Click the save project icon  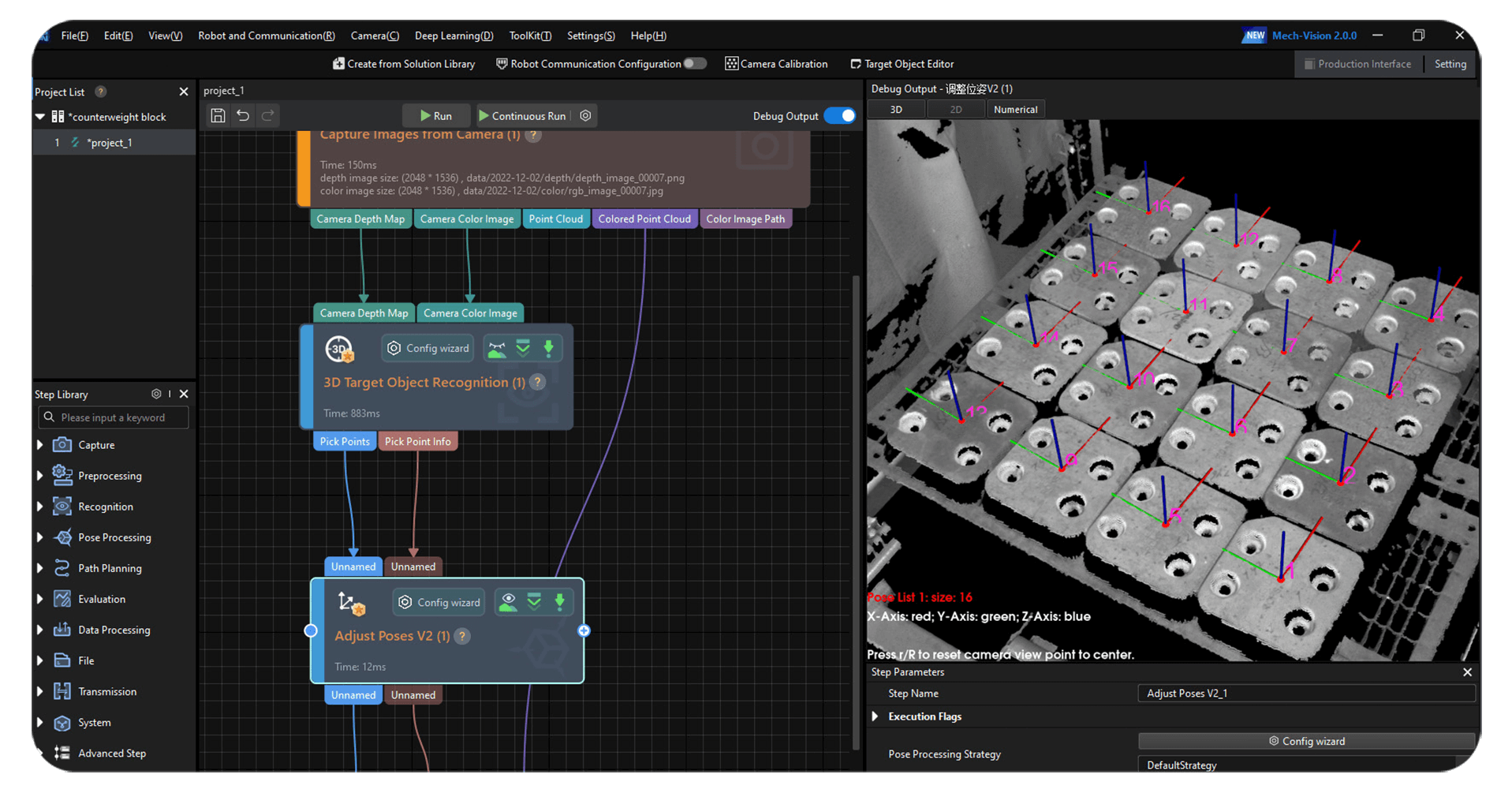218,116
